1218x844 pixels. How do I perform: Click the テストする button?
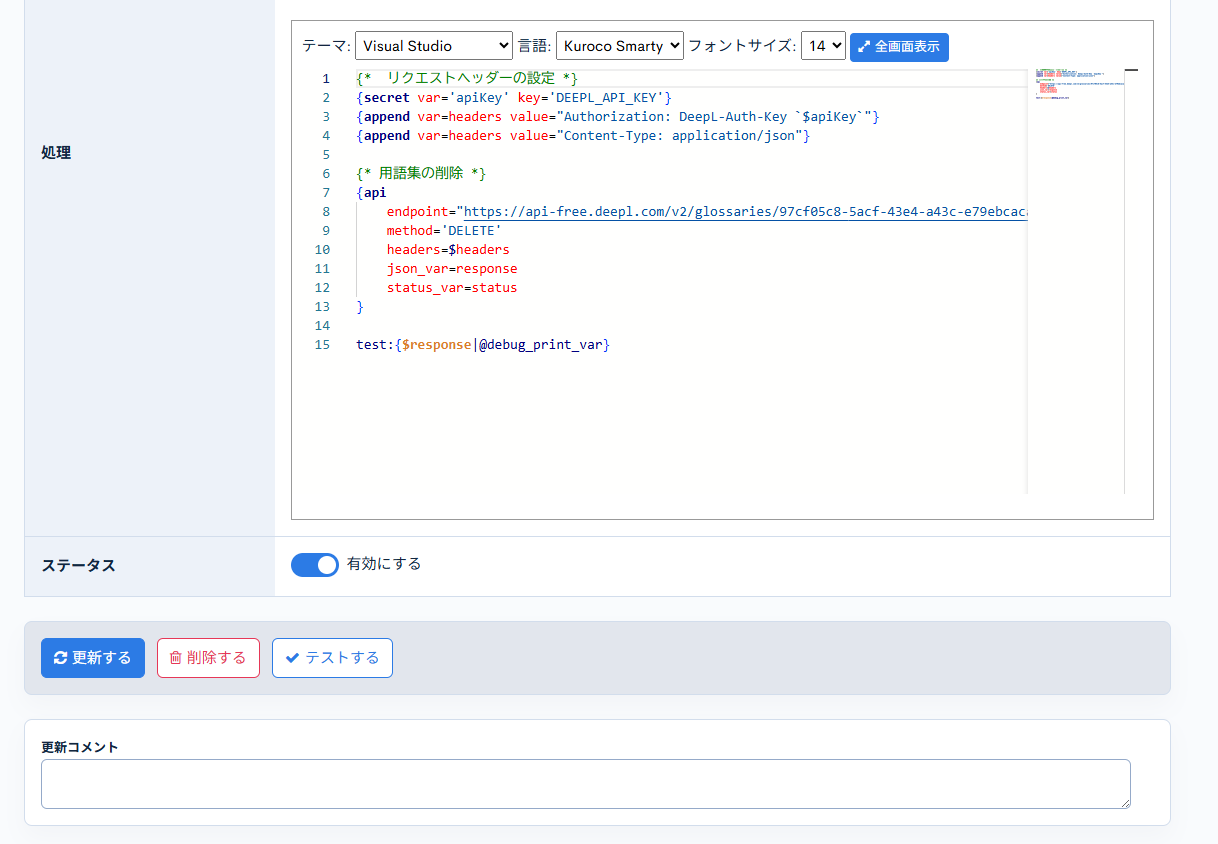pyautogui.click(x=332, y=658)
